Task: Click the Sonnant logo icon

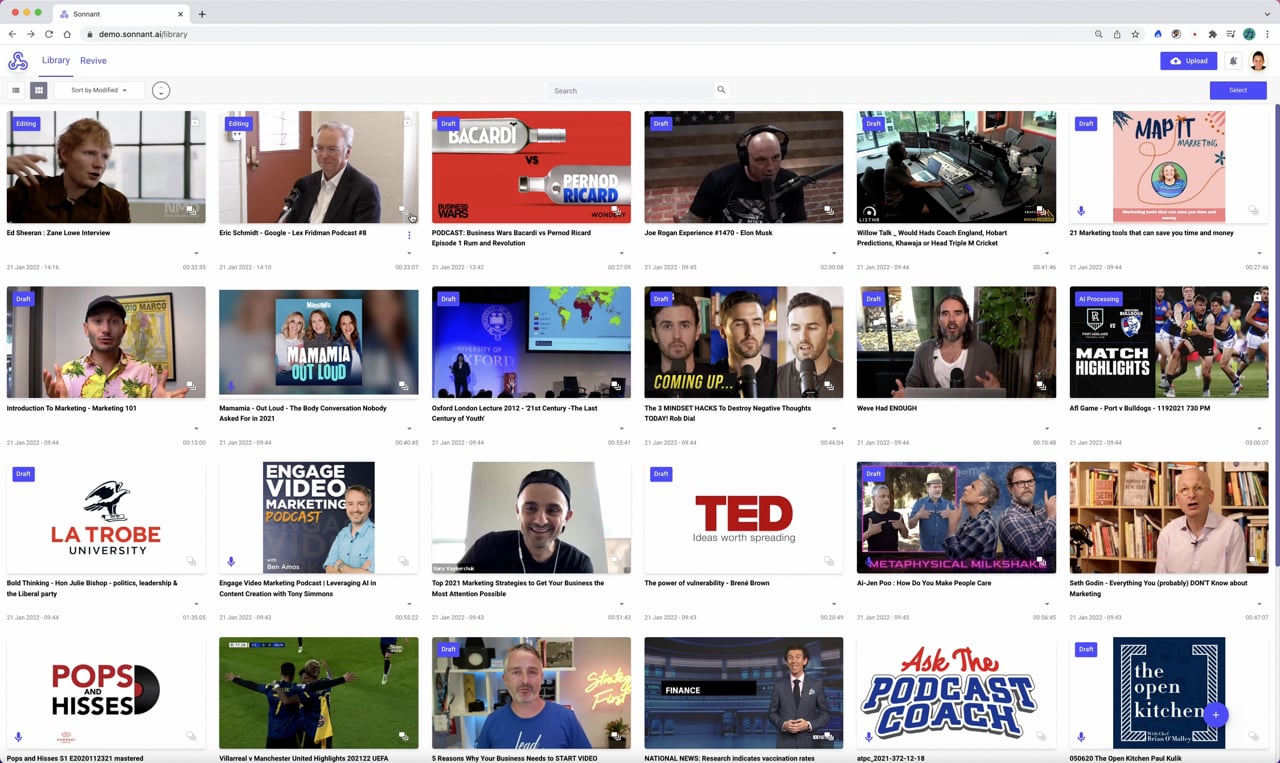Action: click(18, 61)
